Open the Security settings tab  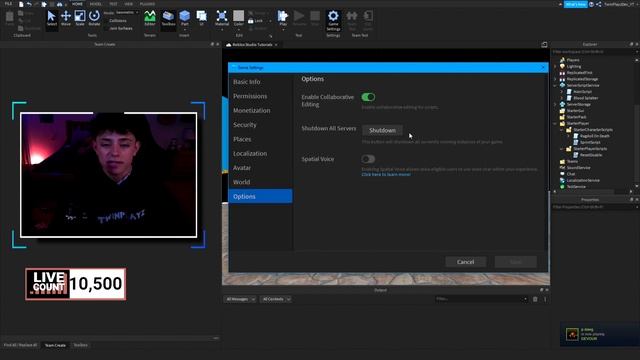[x=260, y=124]
